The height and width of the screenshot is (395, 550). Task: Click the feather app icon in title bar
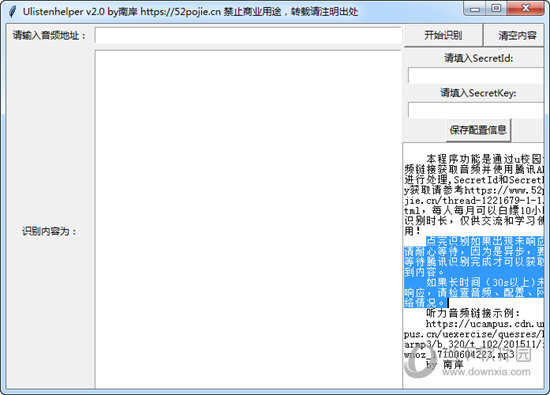(13, 11)
